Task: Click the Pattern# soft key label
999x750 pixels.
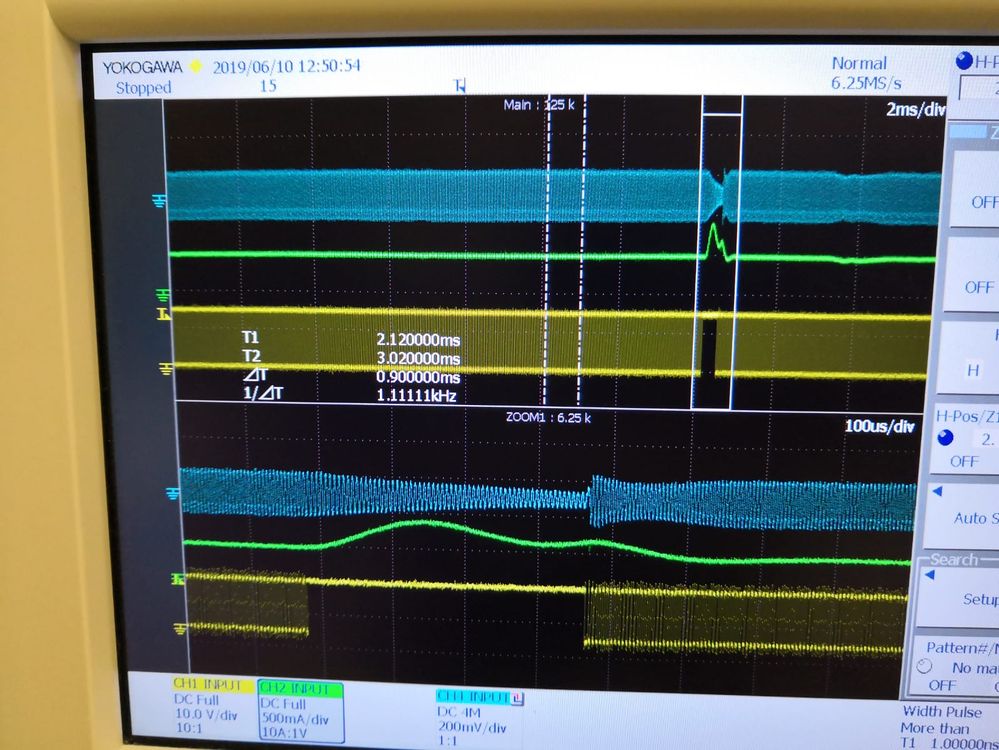Action: coord(962,648)
